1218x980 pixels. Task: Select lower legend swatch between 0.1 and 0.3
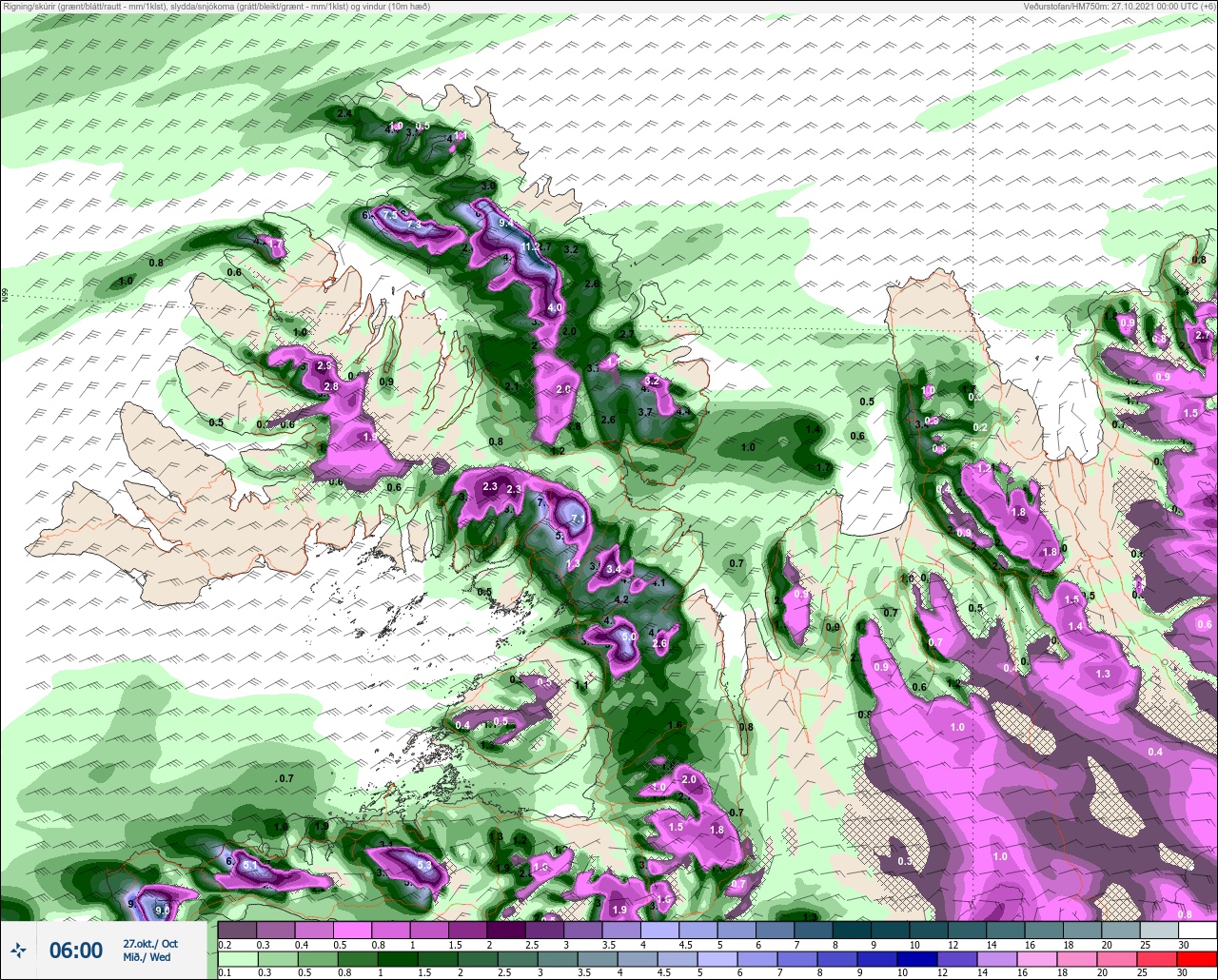238,958
